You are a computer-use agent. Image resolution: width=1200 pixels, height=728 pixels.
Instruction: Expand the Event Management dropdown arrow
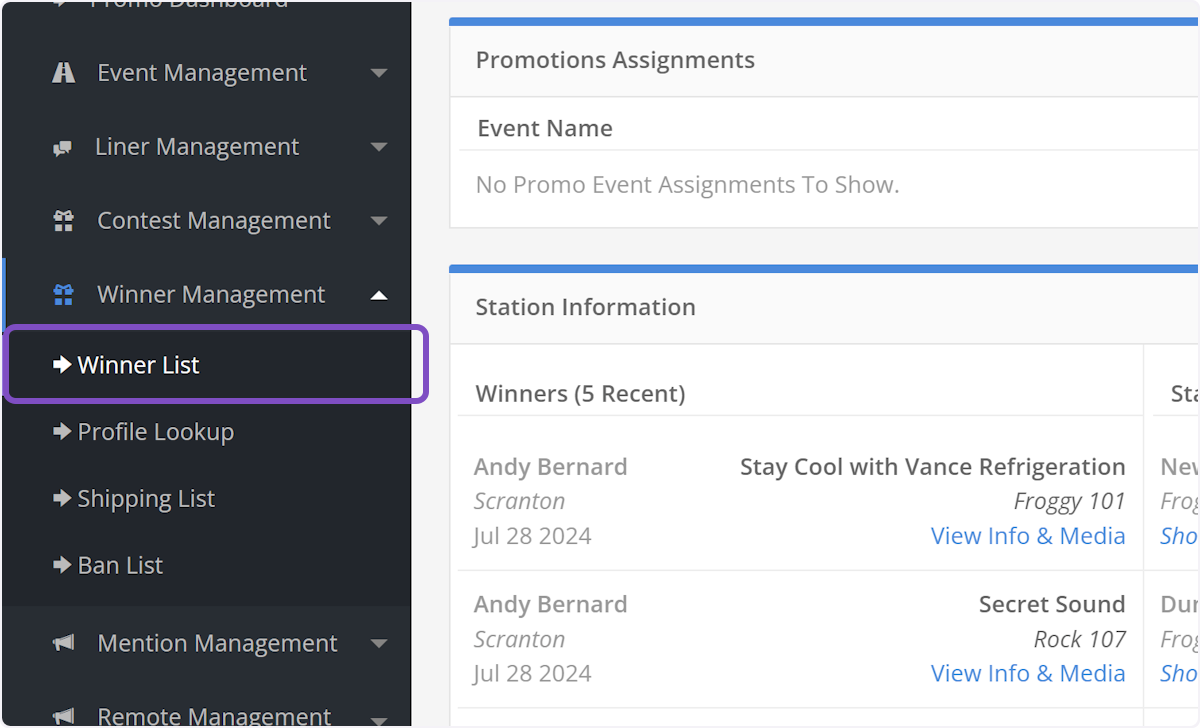point(378,73)
